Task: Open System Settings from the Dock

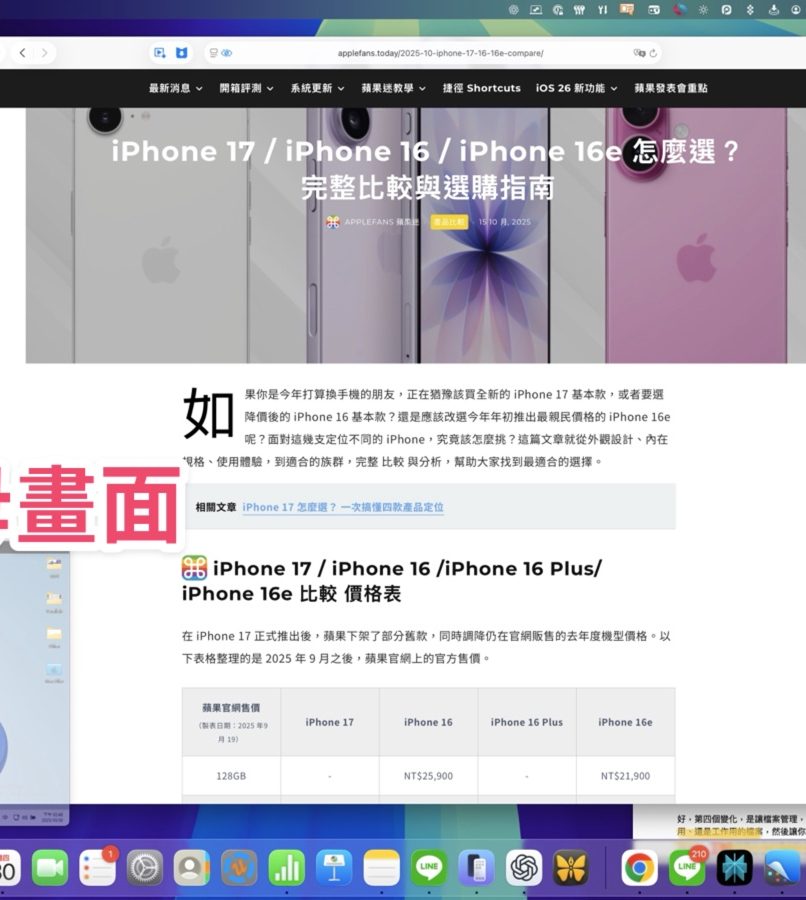Action: pos(144,867)
